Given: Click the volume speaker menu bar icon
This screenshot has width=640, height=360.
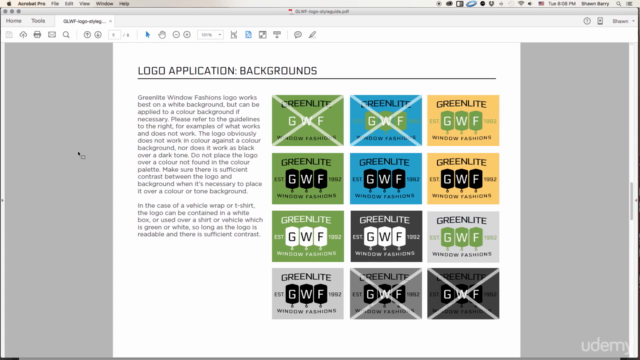Looking at the screenshot, I should (530, 4).
